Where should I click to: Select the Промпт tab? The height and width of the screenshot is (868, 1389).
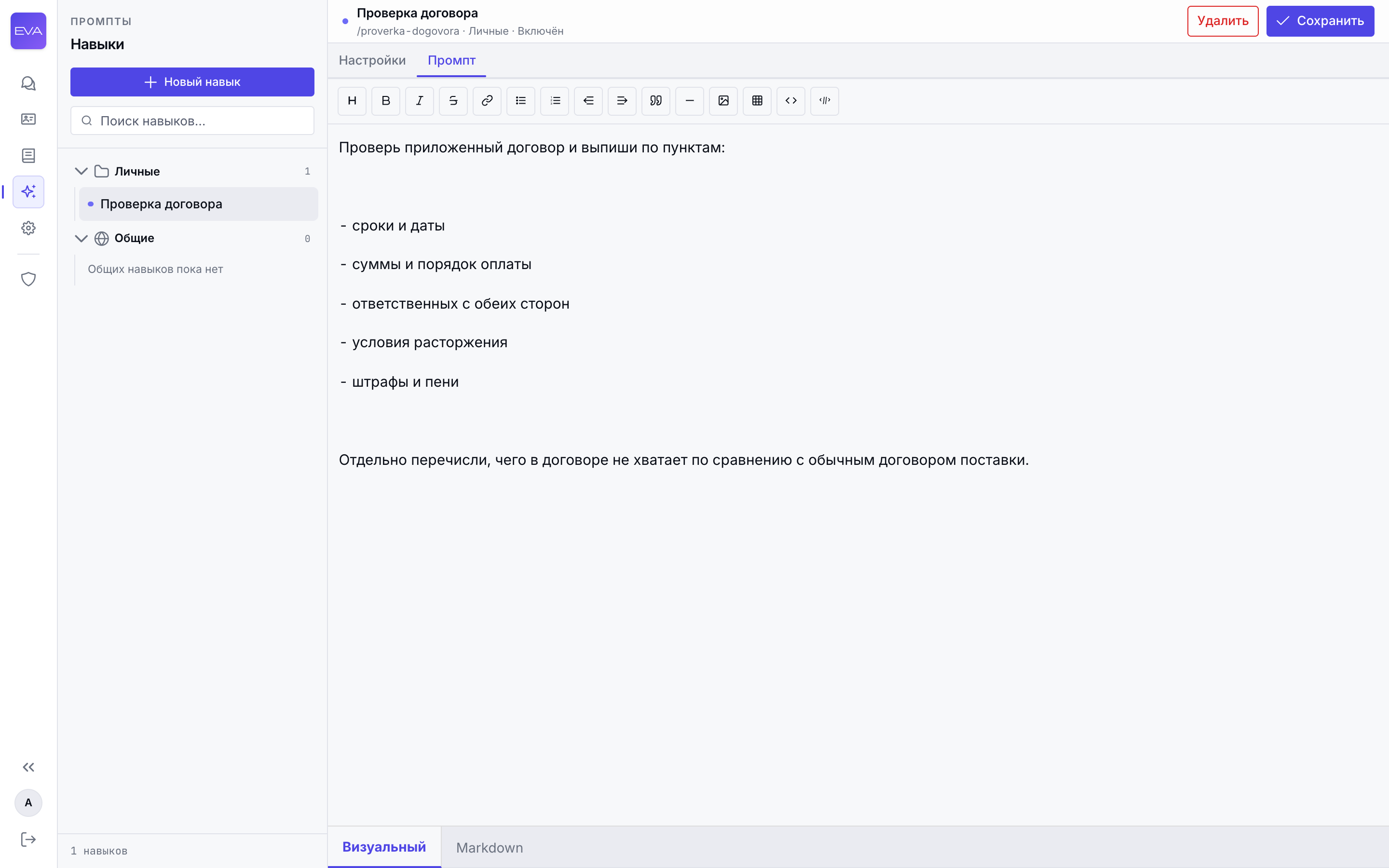coord(452,60)
